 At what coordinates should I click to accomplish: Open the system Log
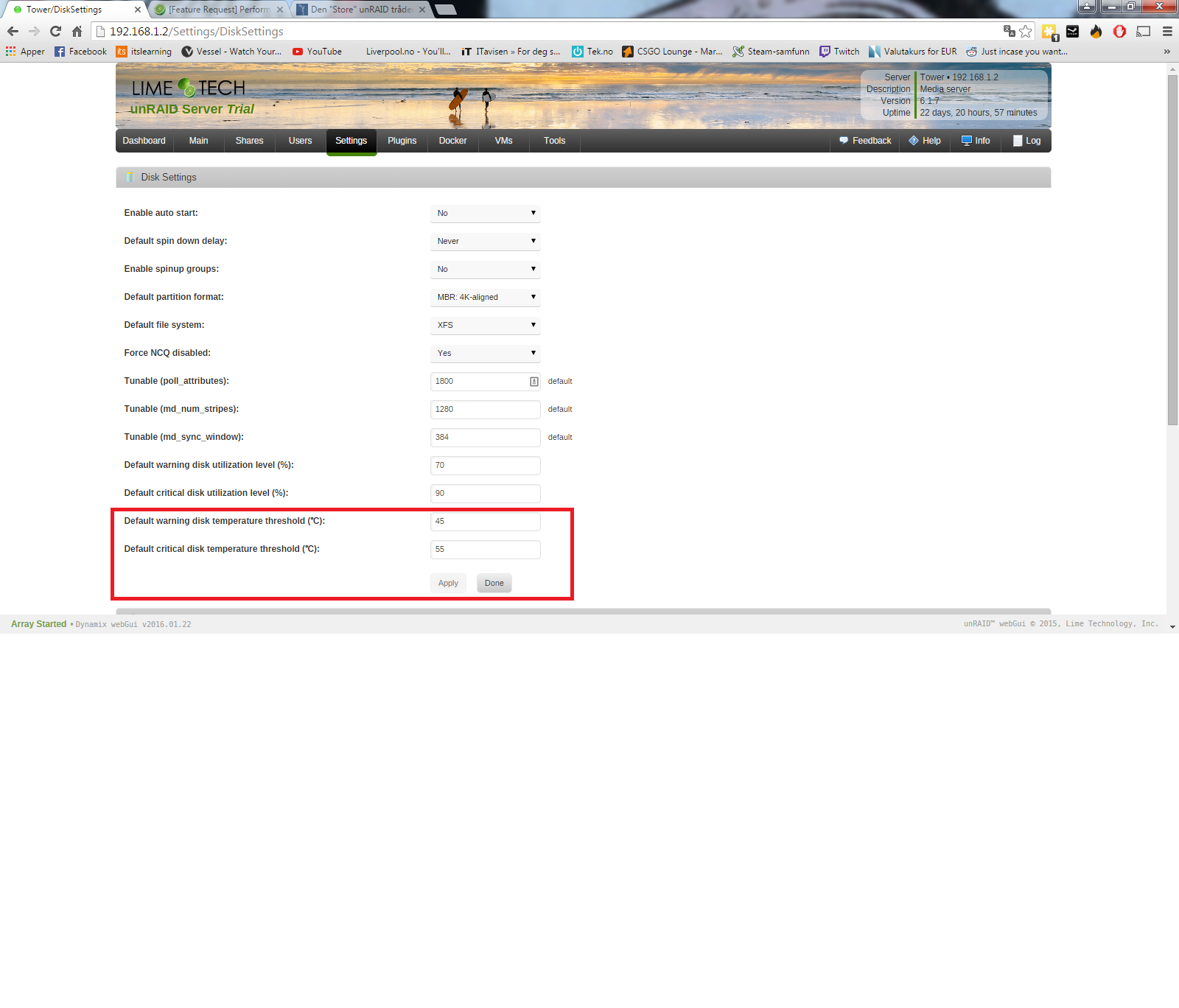pos(1026,141)
